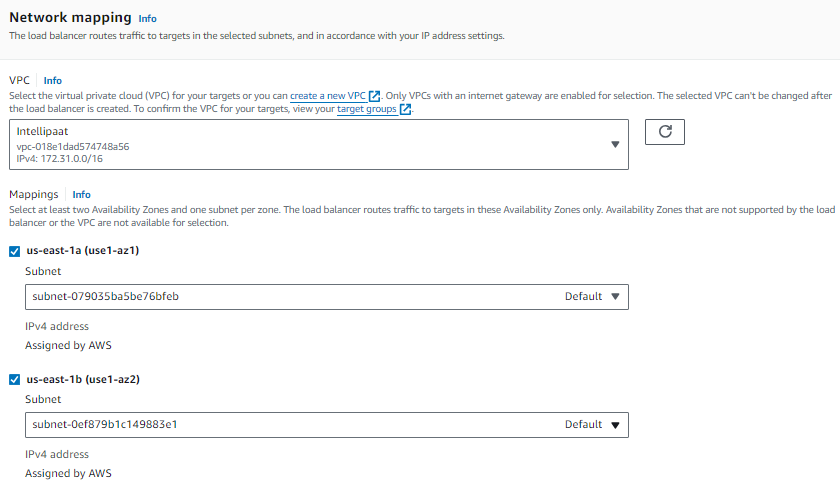Click the arrow icon in us-east-1b subnet field

tap(615, 424)
